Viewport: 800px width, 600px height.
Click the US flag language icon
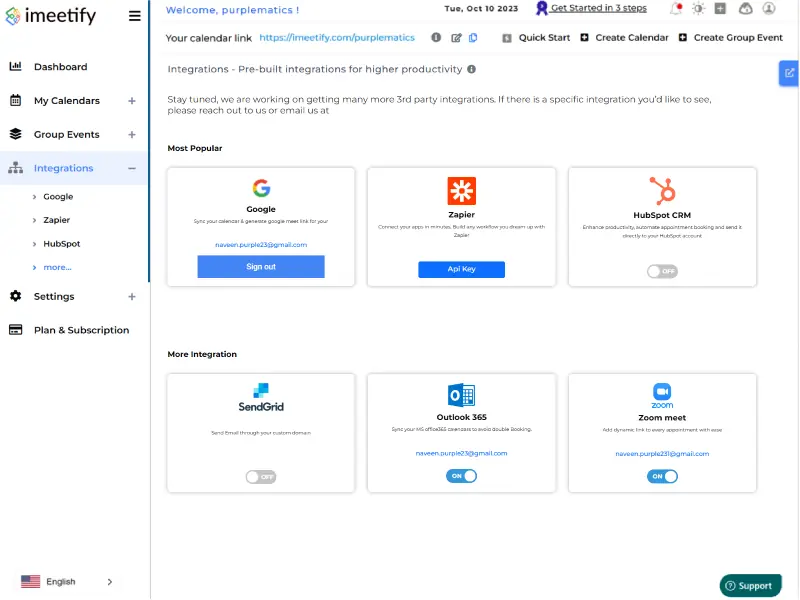pyautogui.click(x=31, y=582)
